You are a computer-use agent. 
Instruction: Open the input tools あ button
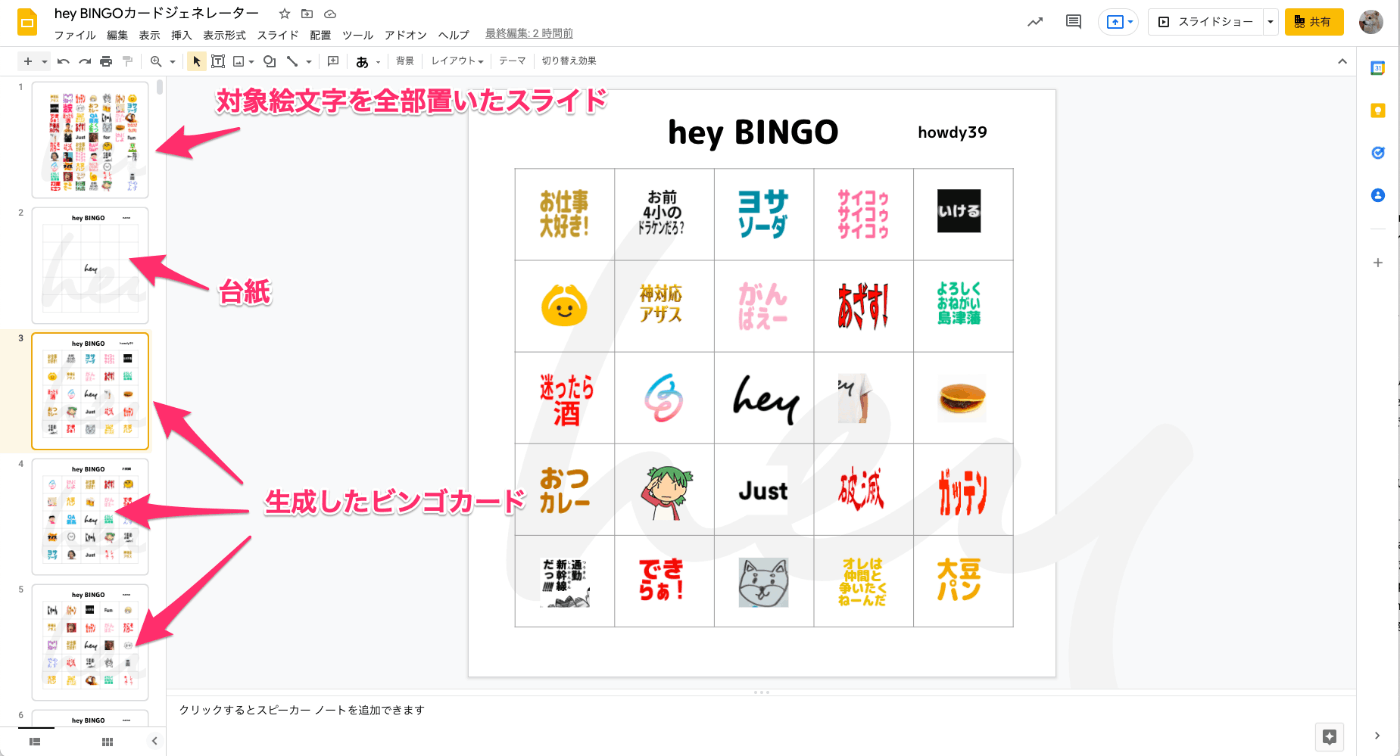coord(362,61)
